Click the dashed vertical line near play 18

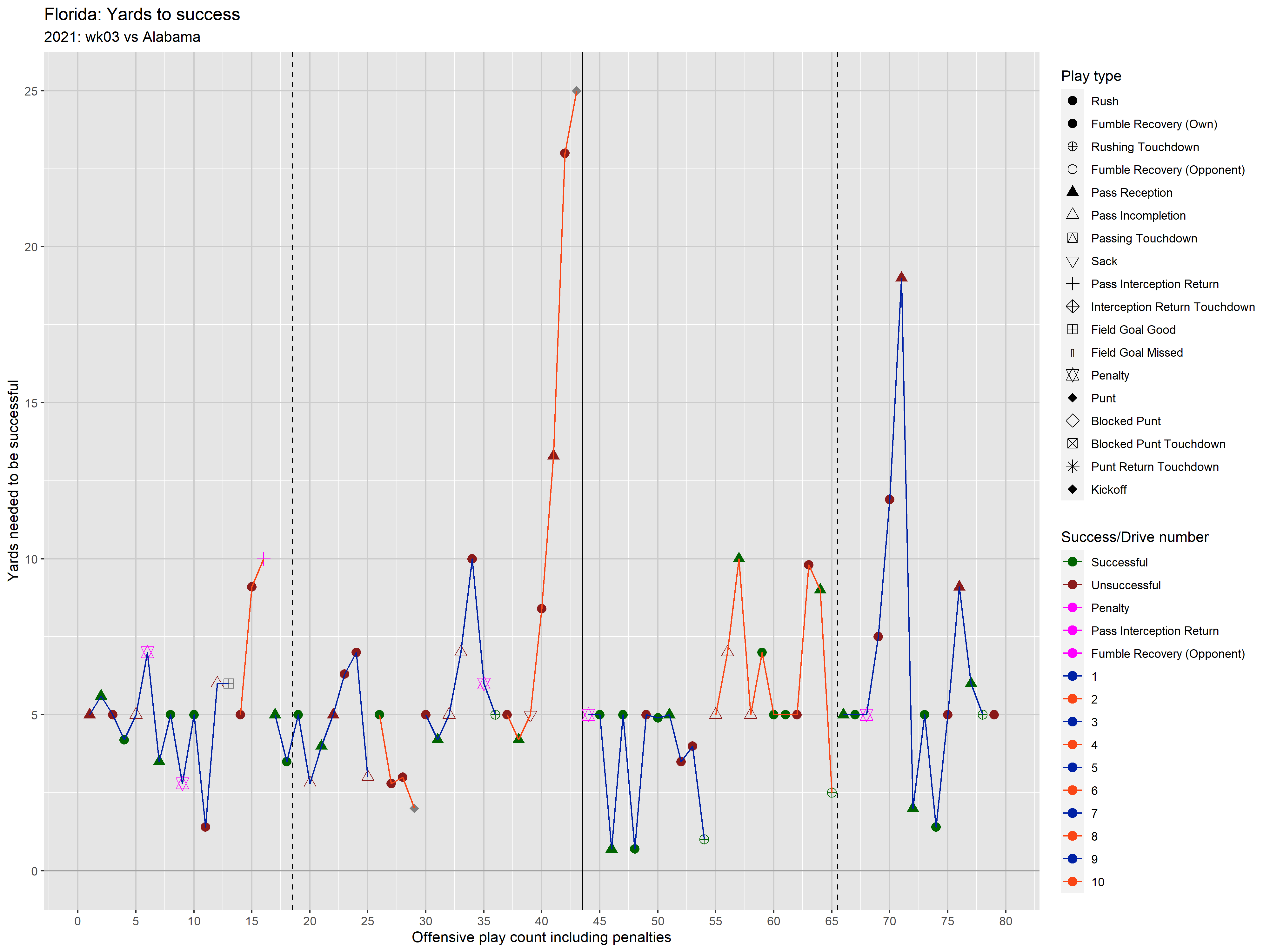coord(292,480)
